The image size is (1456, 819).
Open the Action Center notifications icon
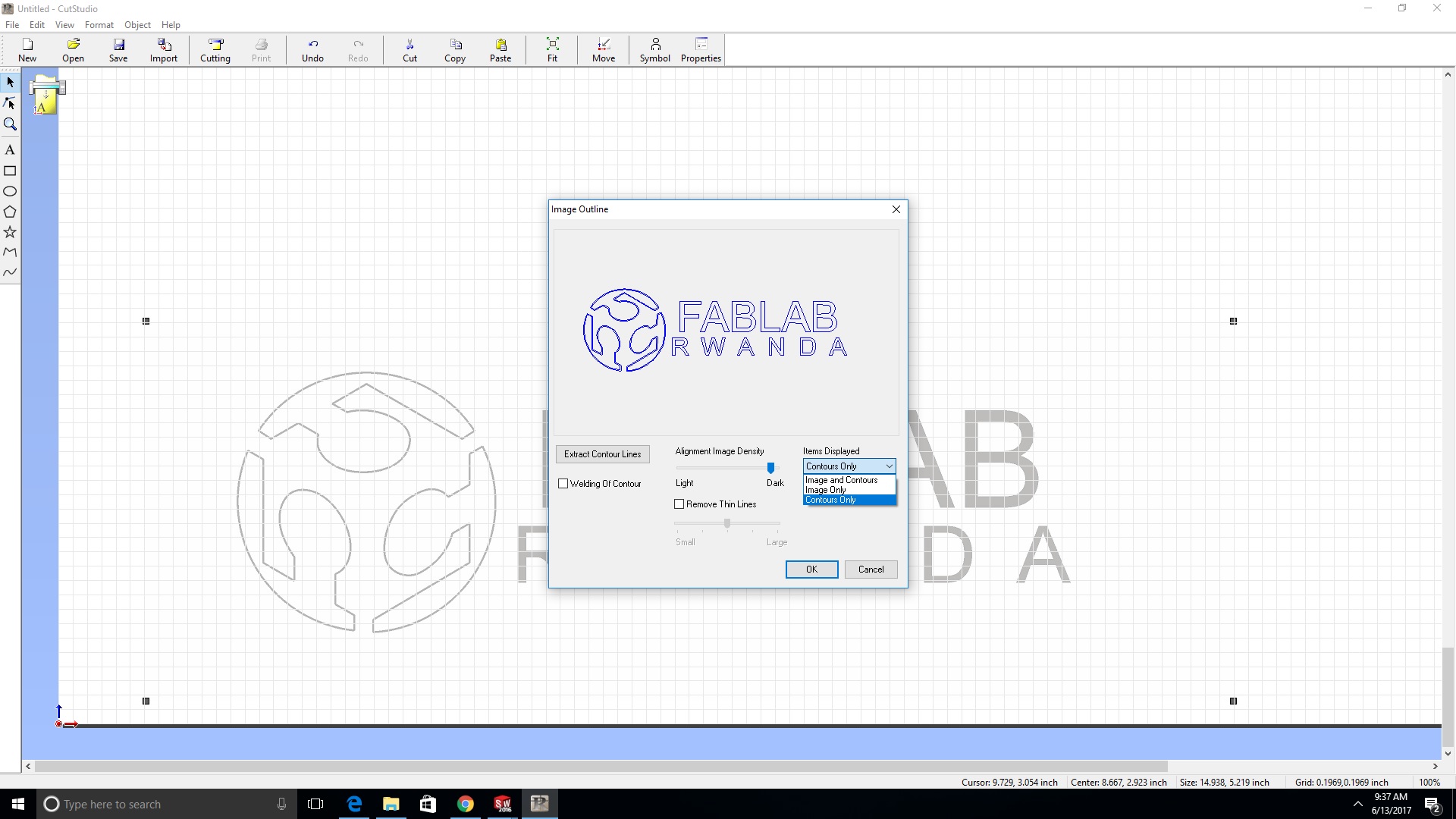1432,804
